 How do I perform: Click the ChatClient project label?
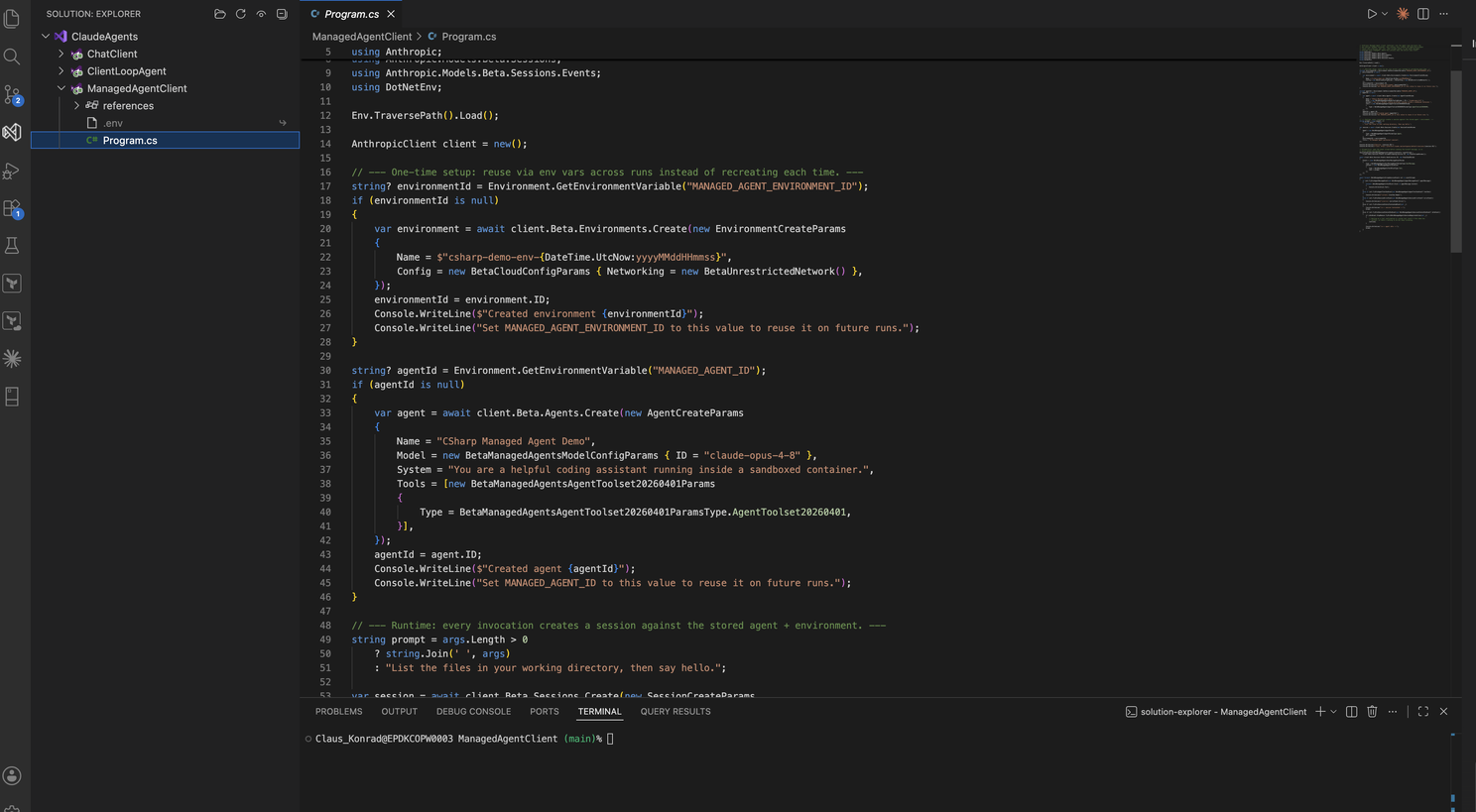[x=112, y=54]
